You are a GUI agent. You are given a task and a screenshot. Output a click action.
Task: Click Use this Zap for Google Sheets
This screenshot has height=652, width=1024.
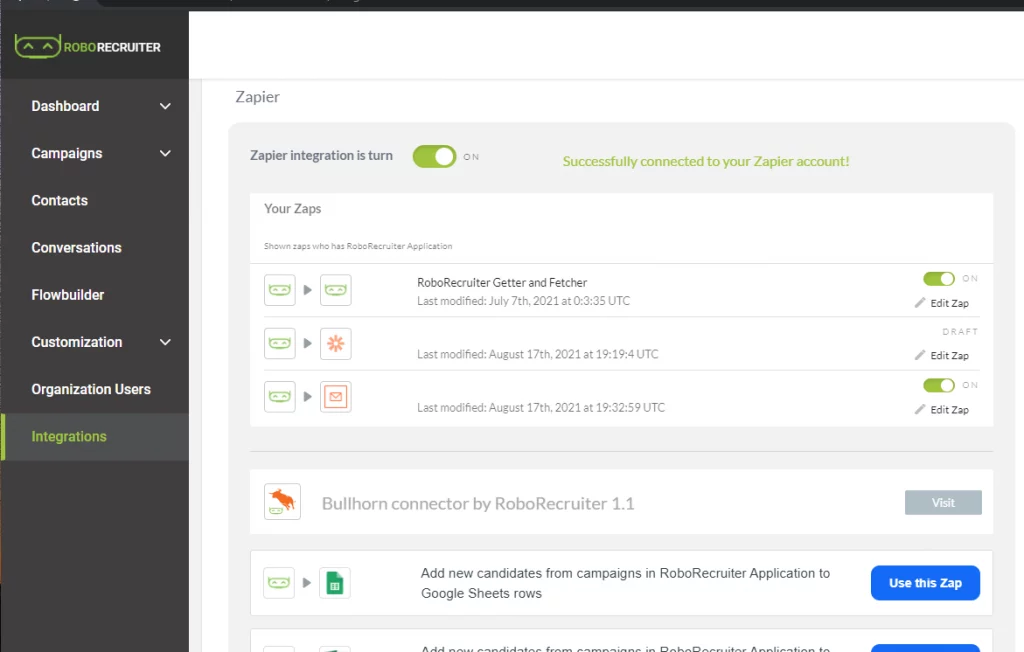click(x=925, y=583)
